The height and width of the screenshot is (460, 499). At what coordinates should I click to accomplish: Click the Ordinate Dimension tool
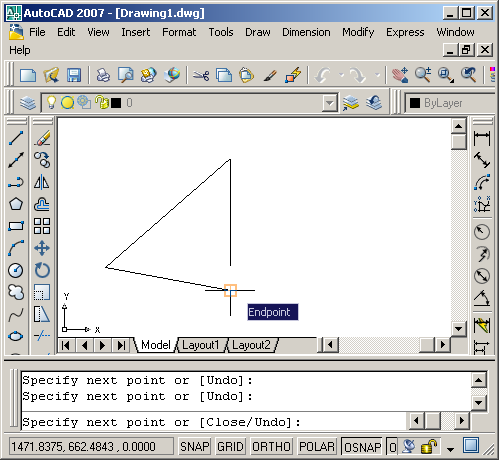pyautogui.click(x=482, y=204)
